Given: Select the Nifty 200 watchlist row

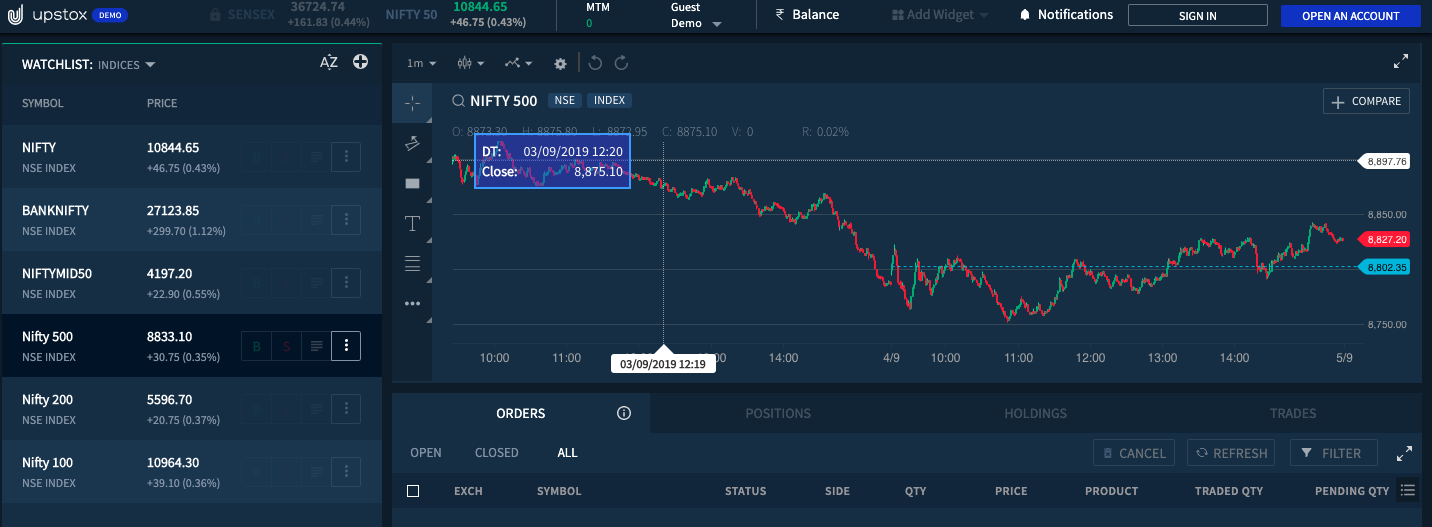Looking at the screenshot, I should tap(190, 409).
